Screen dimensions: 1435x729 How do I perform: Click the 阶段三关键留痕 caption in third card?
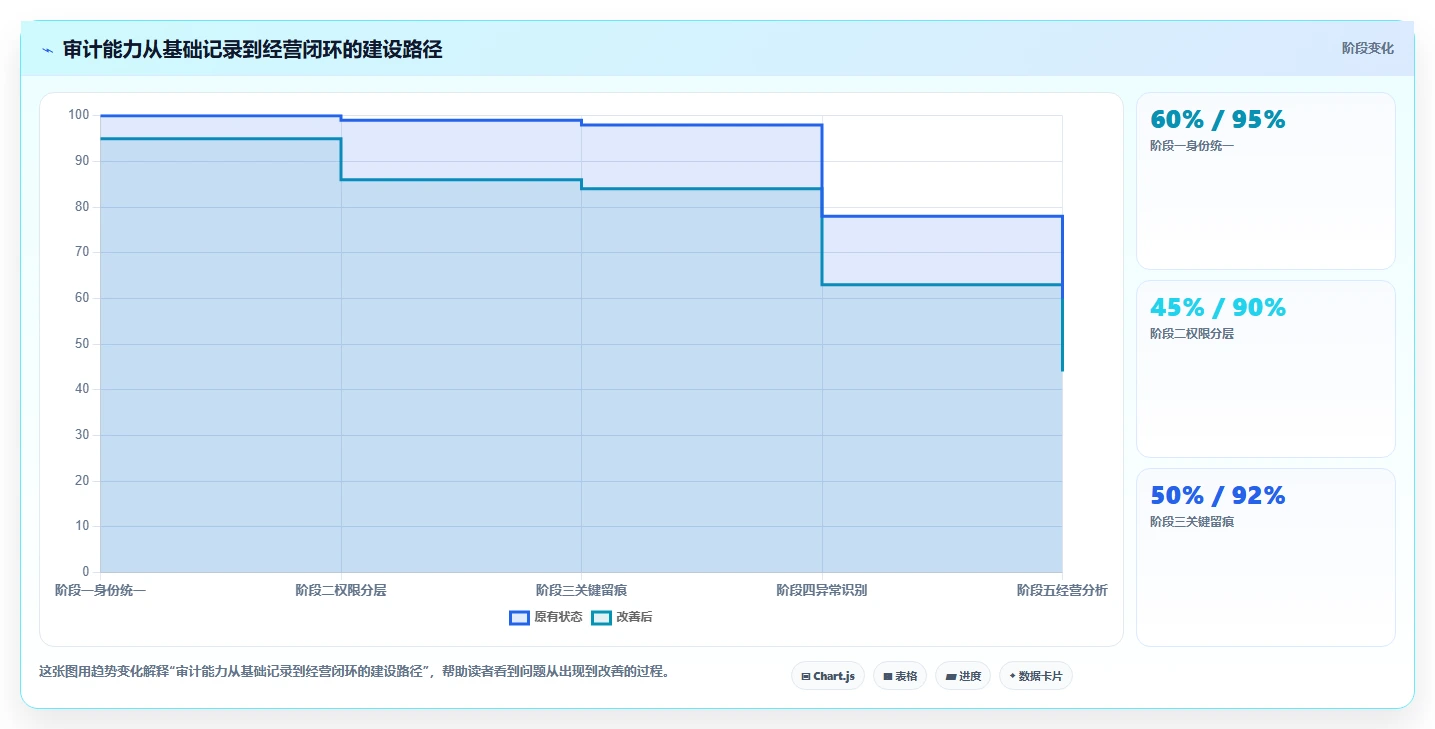[1192, 522]
